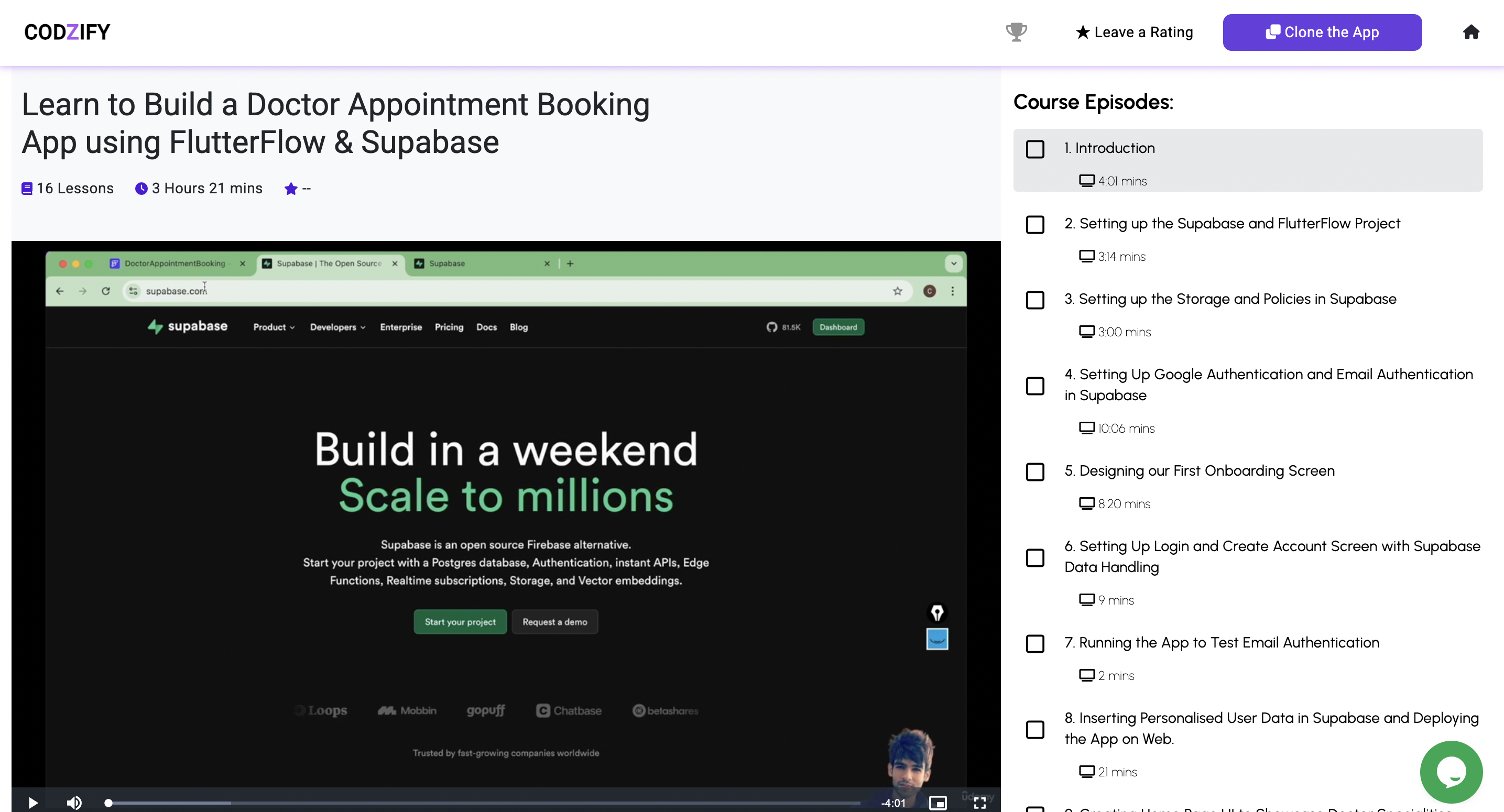Click the 8:20 mins duration label
Image resolution: width=1504 pixels, height=812 pixels.
point(1124,503)
